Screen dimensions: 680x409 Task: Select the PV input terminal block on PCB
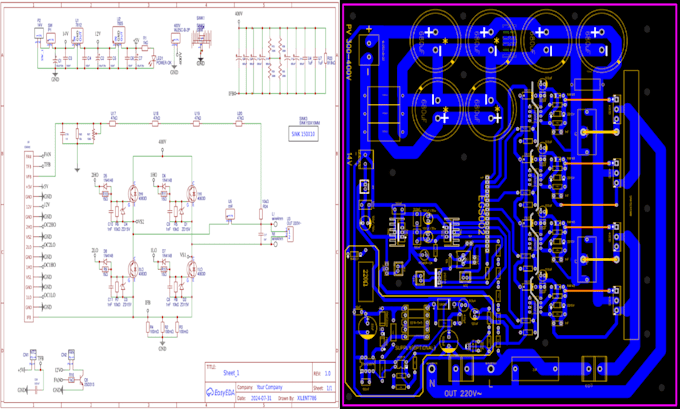(369, 50)
